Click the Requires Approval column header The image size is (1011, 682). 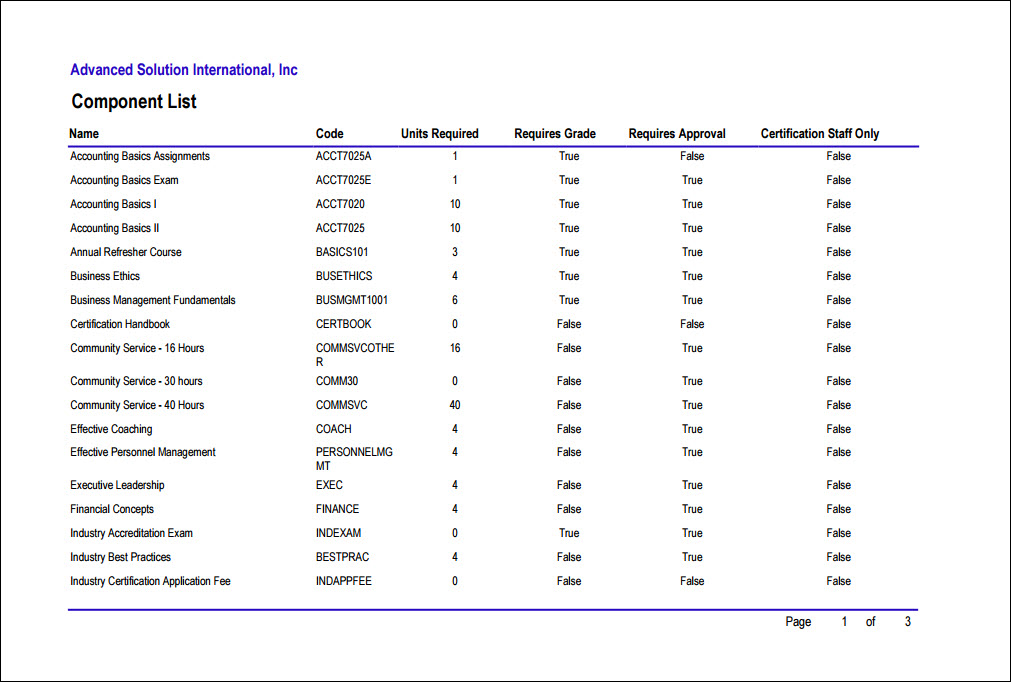tap(677, 133)
